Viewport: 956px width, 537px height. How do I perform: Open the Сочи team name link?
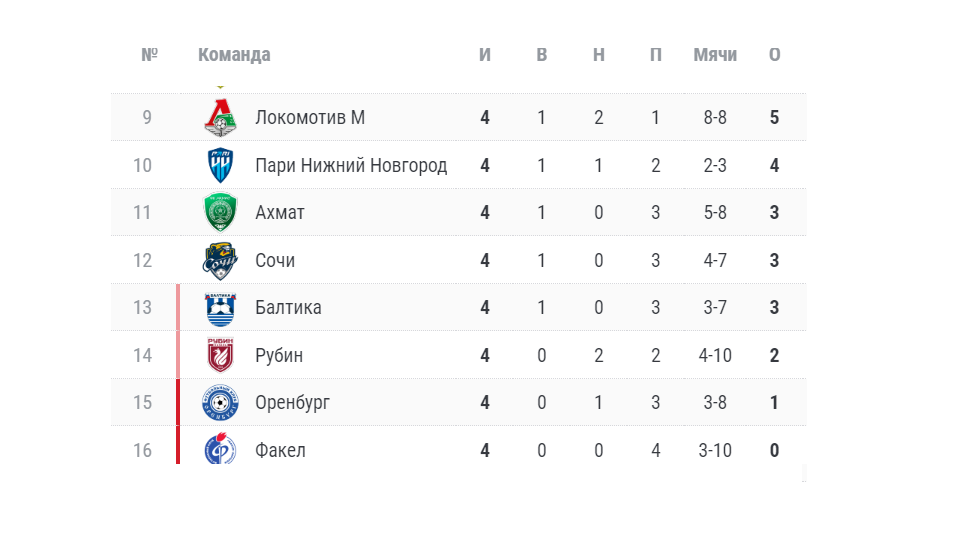pyautogui.click(x=275, y=260)
